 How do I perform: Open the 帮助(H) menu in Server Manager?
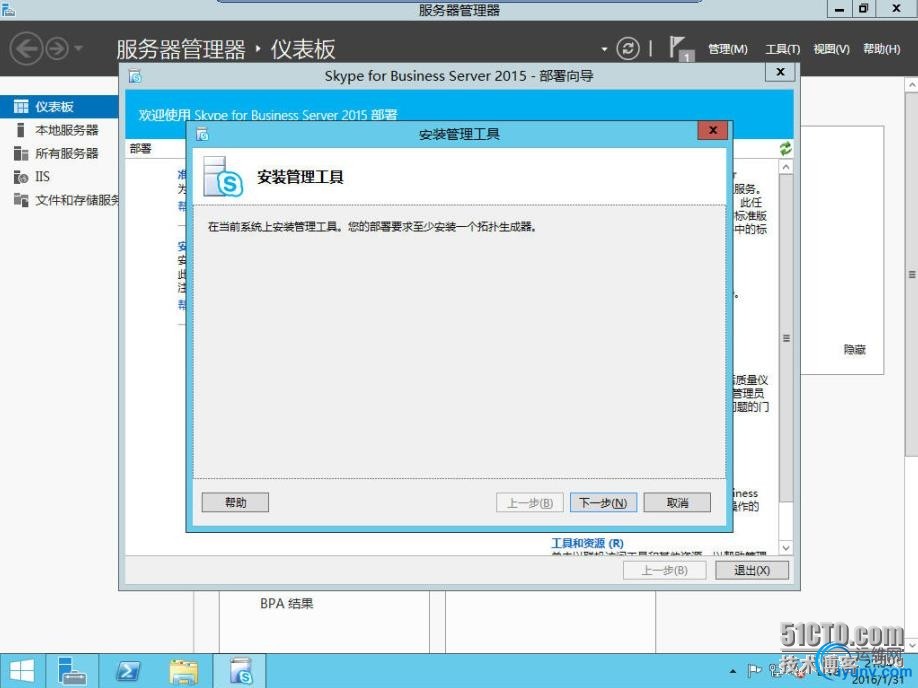pyautogui.click(x=882, y=49)
